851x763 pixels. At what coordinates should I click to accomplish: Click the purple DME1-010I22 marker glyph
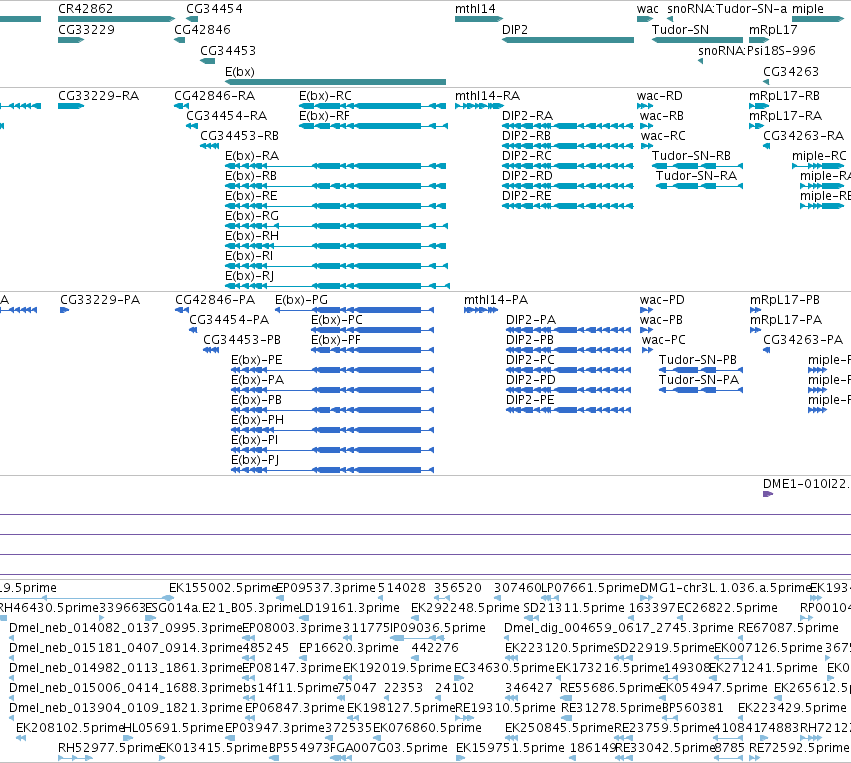coord(768,494)
